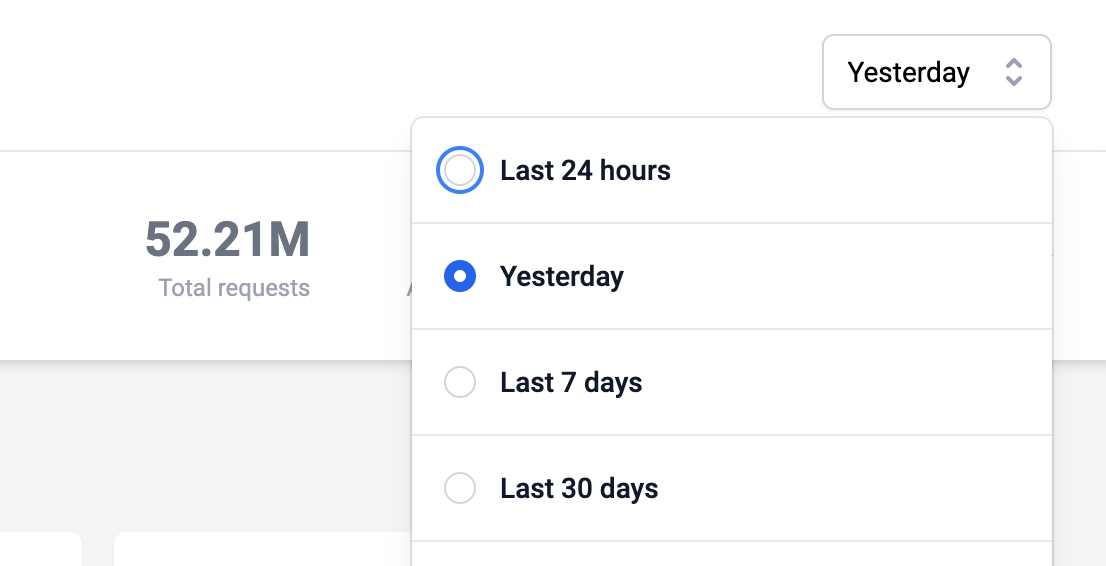The width and height of the screenshot is (1106, 566).
Task: Click the 52.21M requests figure
Action: click(227, 240)
